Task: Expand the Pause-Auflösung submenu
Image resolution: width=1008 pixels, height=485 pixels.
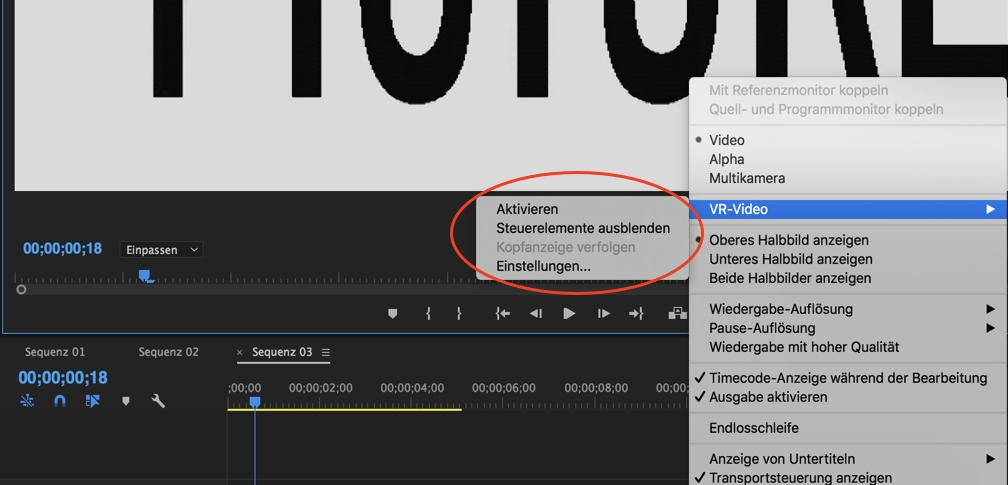Action: [849, 328]
